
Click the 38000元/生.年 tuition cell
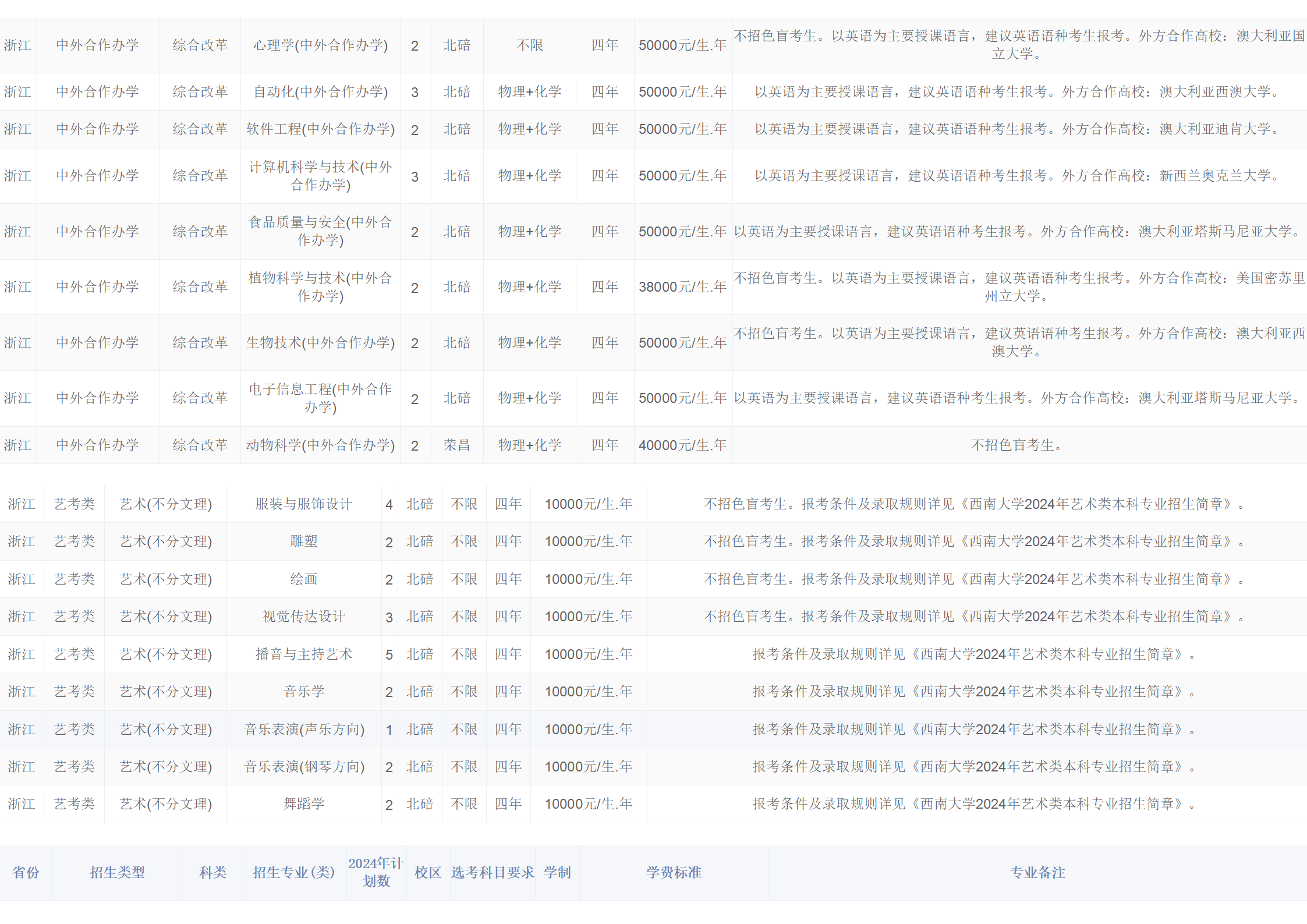click(682, 287)
